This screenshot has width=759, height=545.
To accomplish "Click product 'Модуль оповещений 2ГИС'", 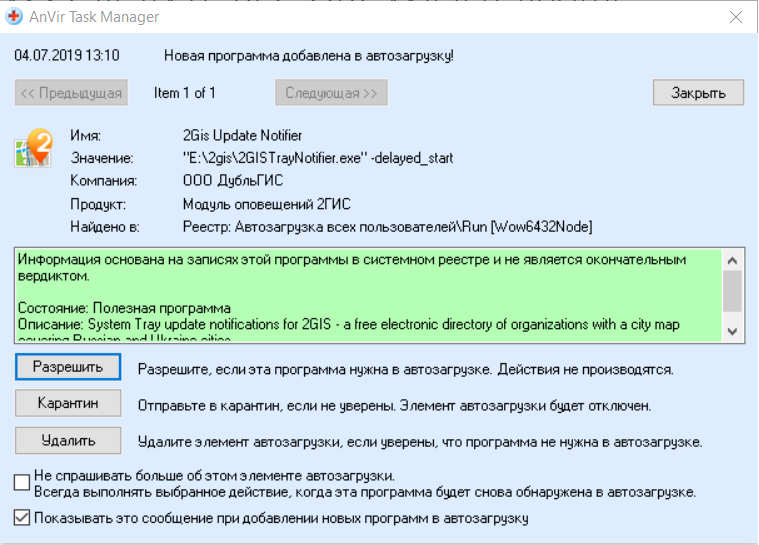I will point(266,204).
